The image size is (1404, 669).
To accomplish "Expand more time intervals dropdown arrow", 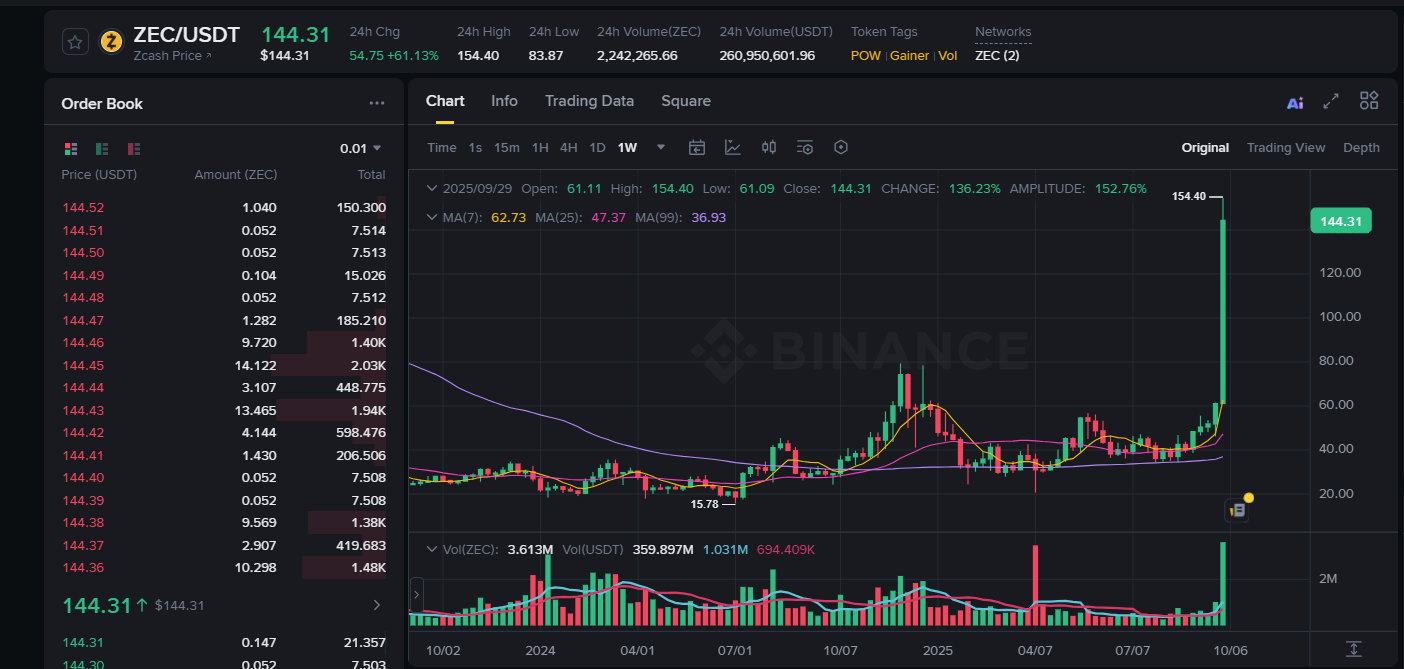I will (x=661, y=148).
